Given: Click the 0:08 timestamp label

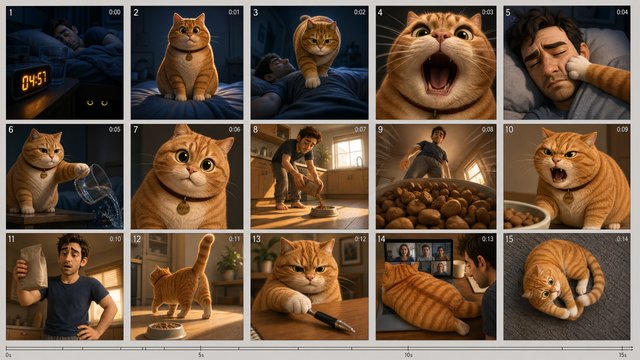Looking at the screenshot, I should (487, 129).
